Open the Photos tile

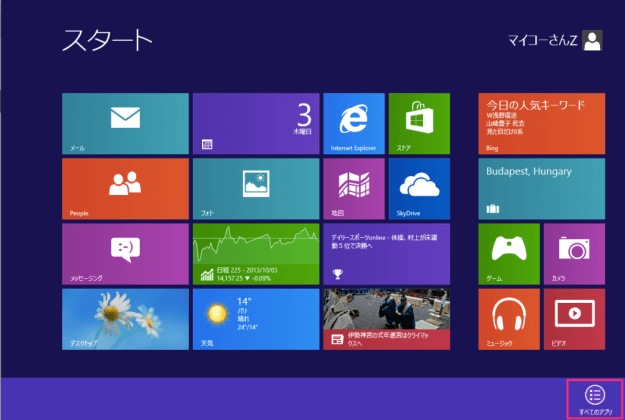point(255,188)
